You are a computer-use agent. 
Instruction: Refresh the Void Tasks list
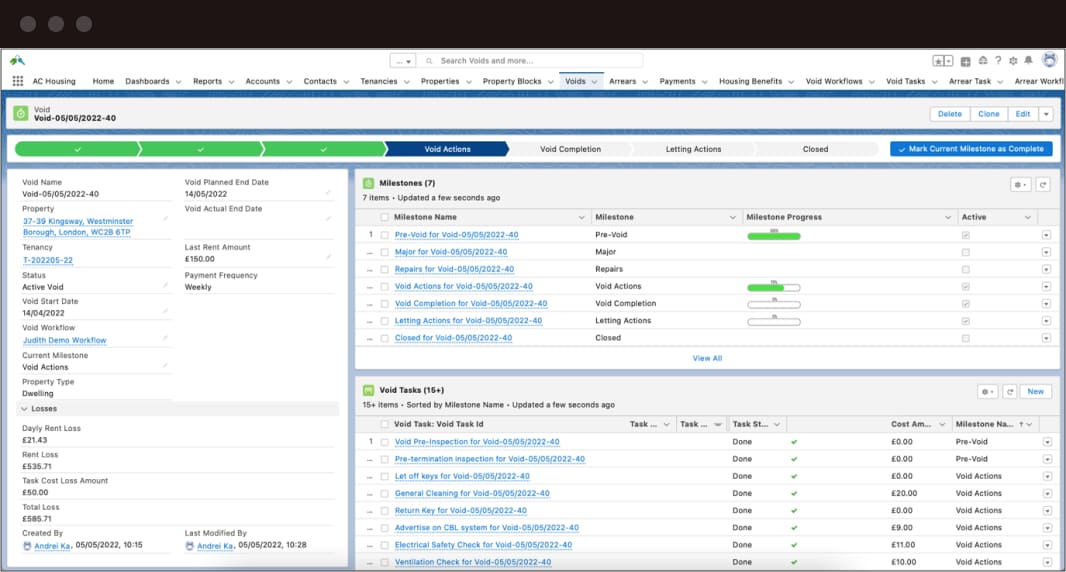click(1010, 392)
